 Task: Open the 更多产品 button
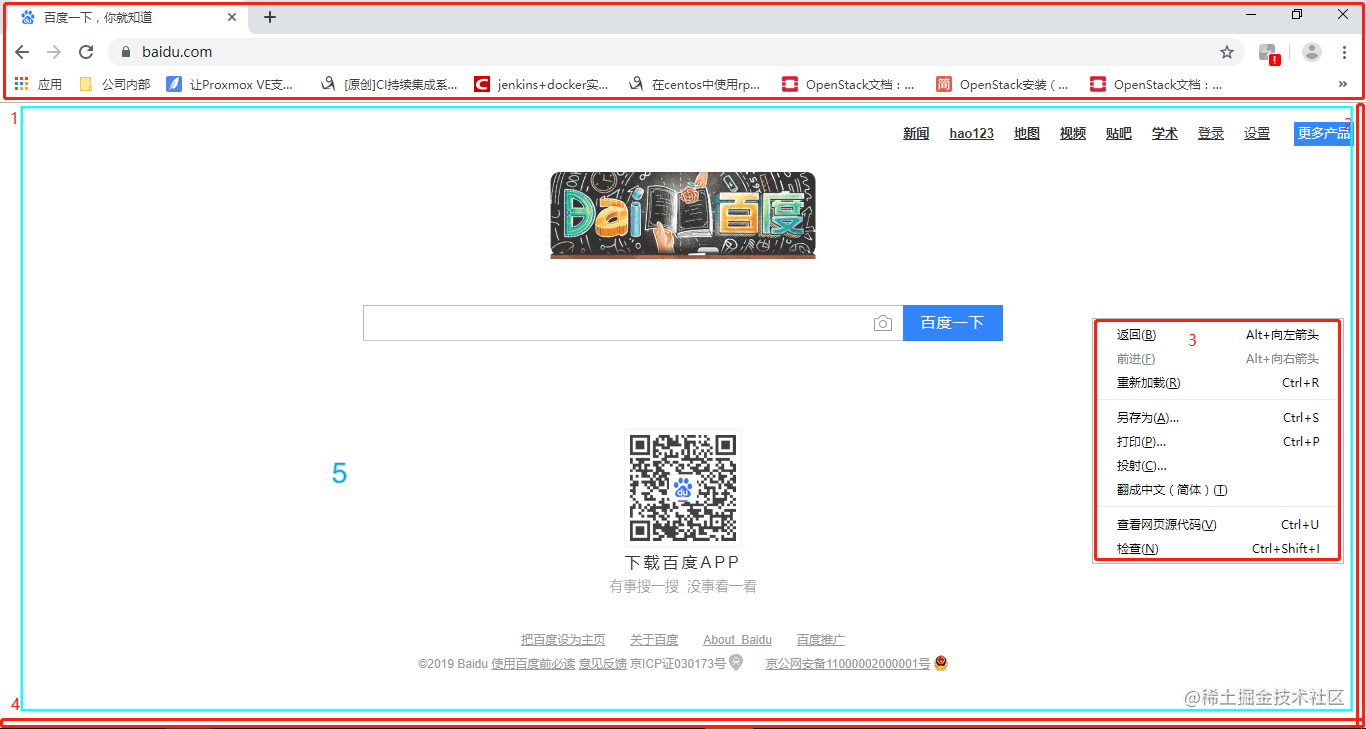(1322, 133)
